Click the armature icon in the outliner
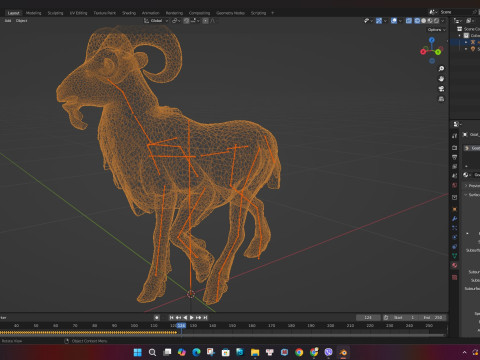The width and height of the screenshot is (480, 360). (x=473, y=42)
